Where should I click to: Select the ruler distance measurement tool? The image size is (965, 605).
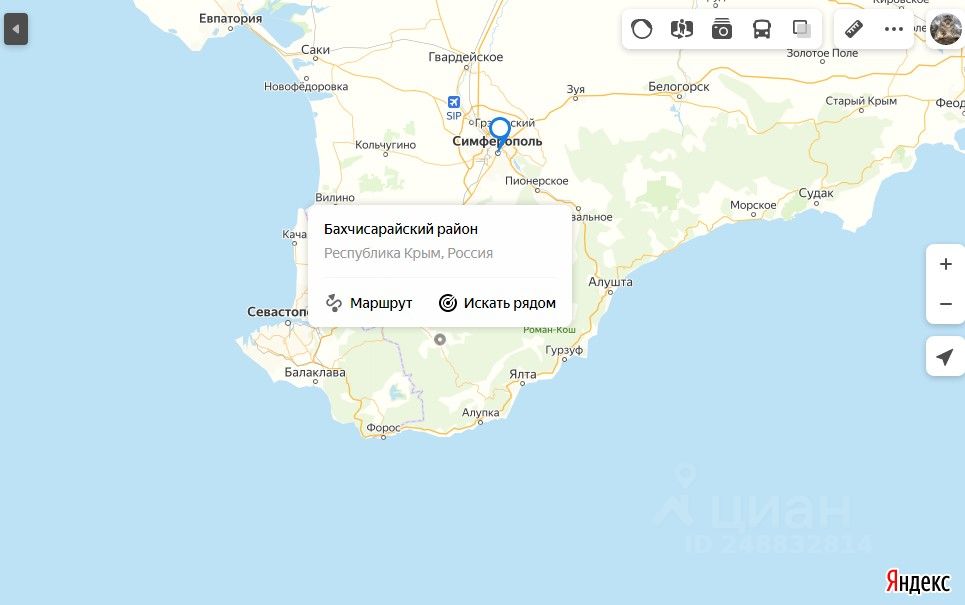tap(854, 29)
